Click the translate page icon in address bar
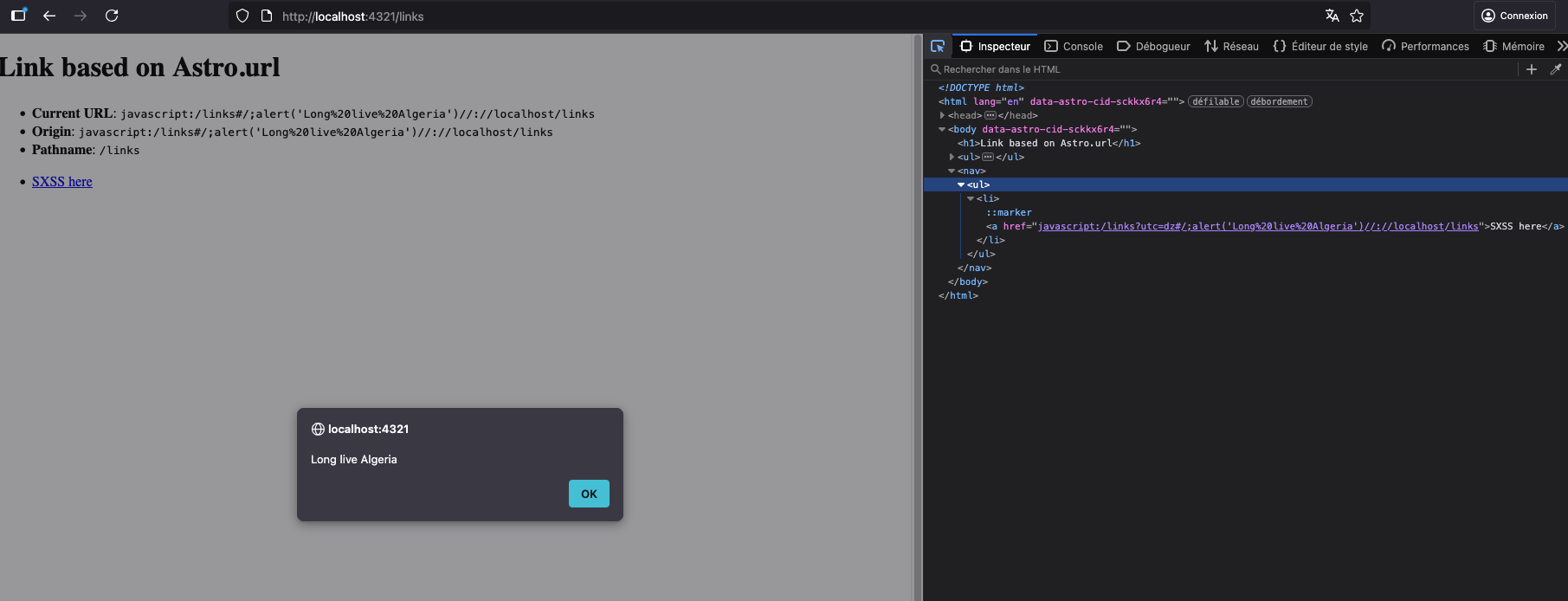This screenshot has width=1568, height=601. pyautogui.click(x=1332, y=16)
